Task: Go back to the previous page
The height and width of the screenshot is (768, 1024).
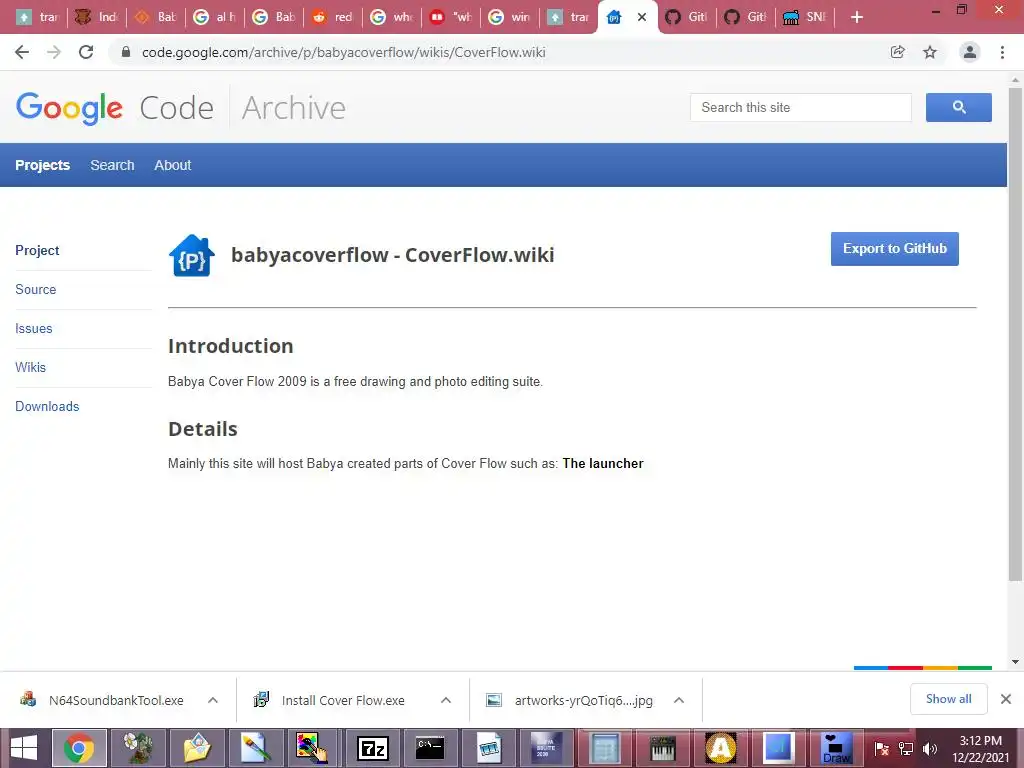Action: [22, 52]
